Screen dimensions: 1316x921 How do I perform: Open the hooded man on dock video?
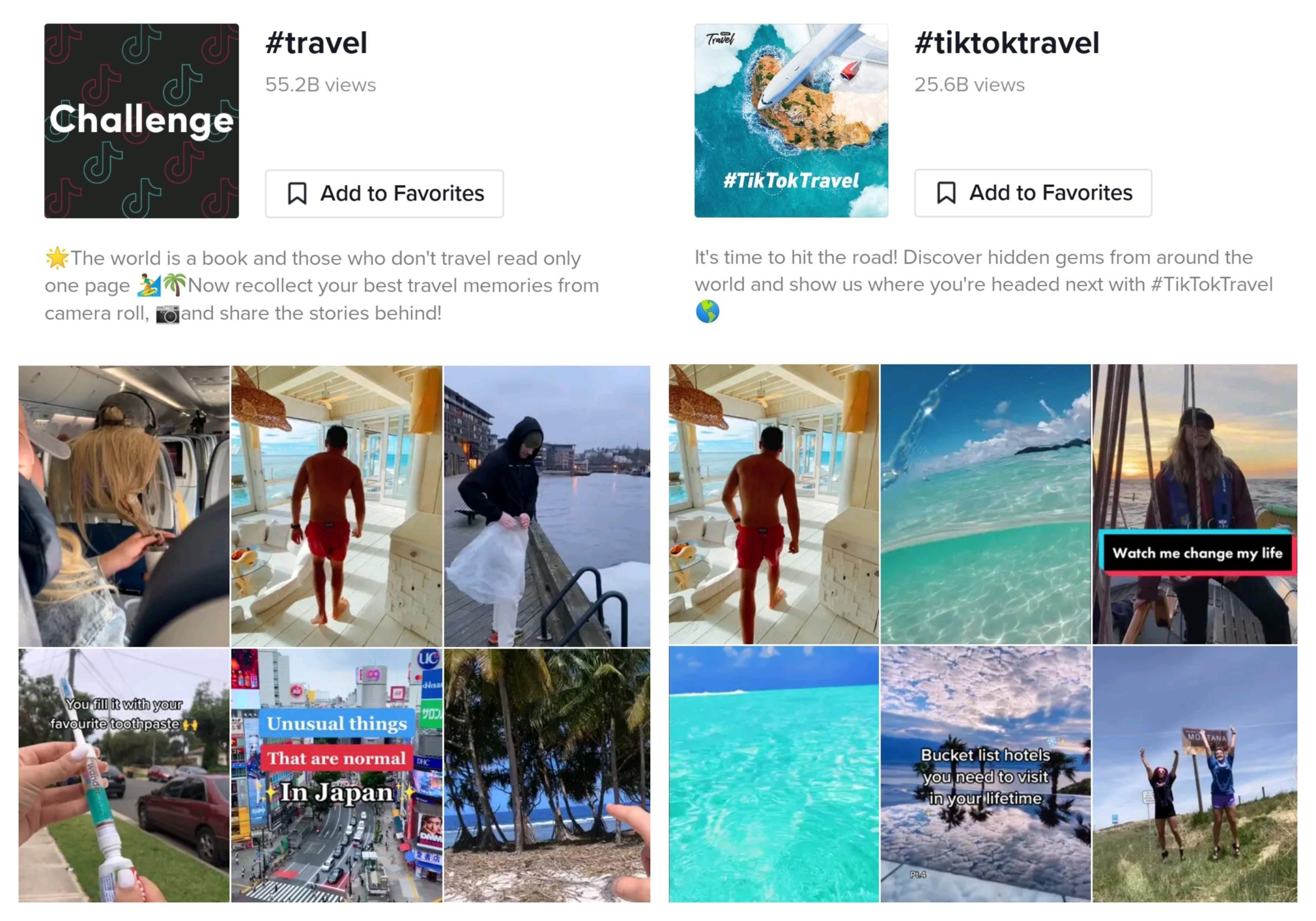pyautogui.click(x=547, y=506)
